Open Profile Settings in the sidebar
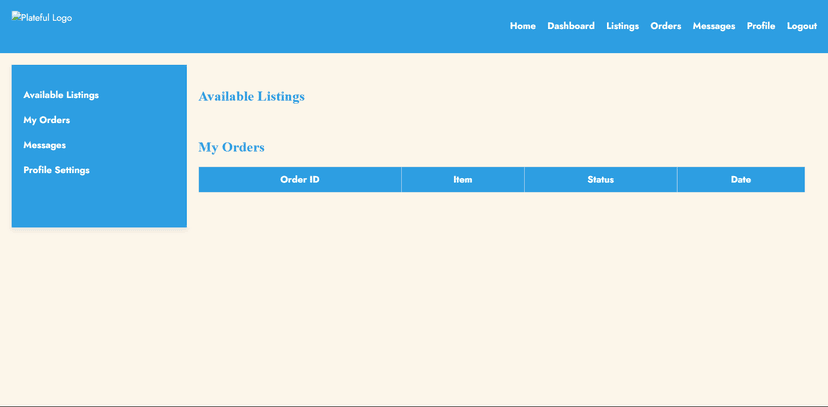Viewport: 828px width, 407px height. click(x=57, y=170)
